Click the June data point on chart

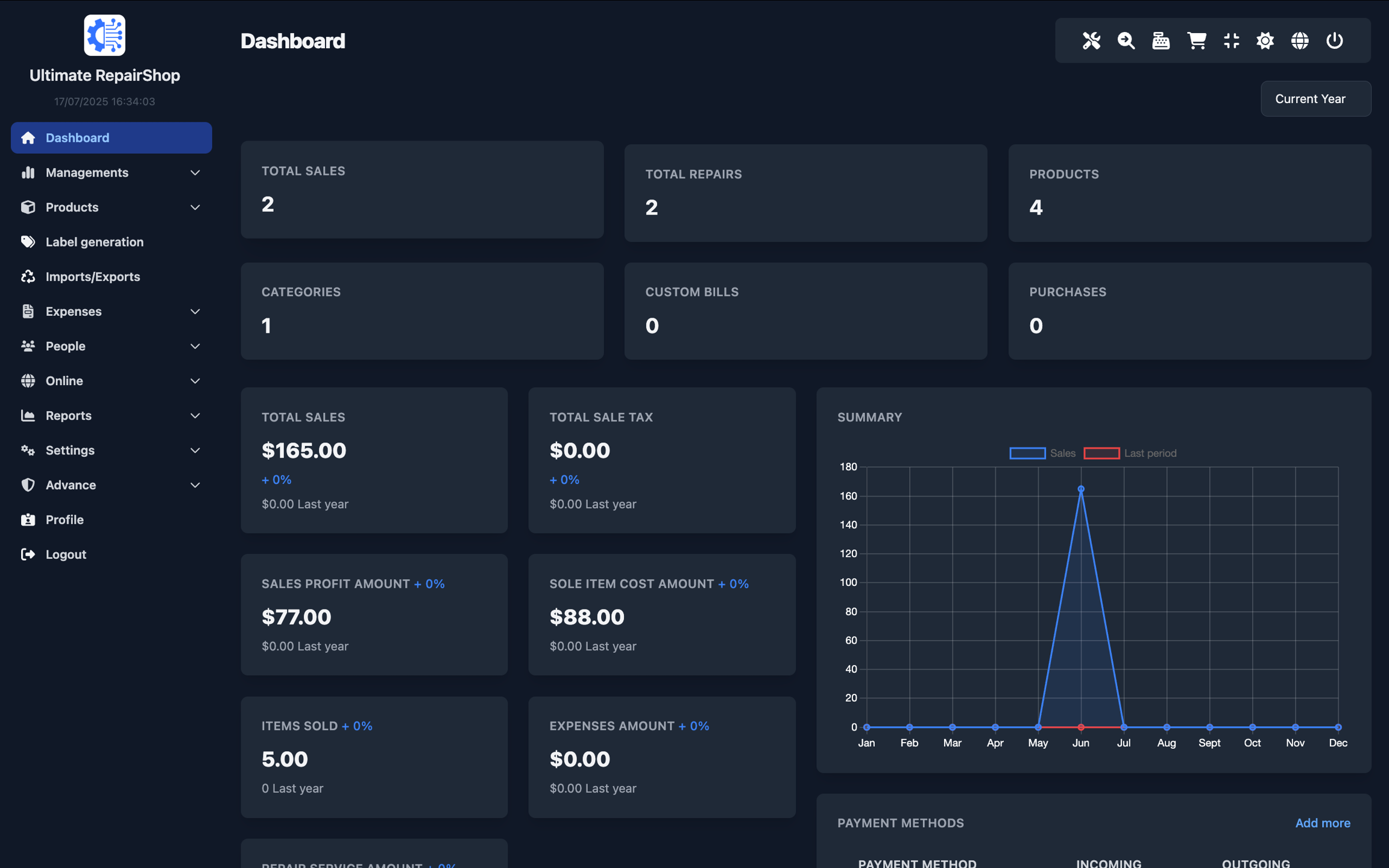[1080, 489]
